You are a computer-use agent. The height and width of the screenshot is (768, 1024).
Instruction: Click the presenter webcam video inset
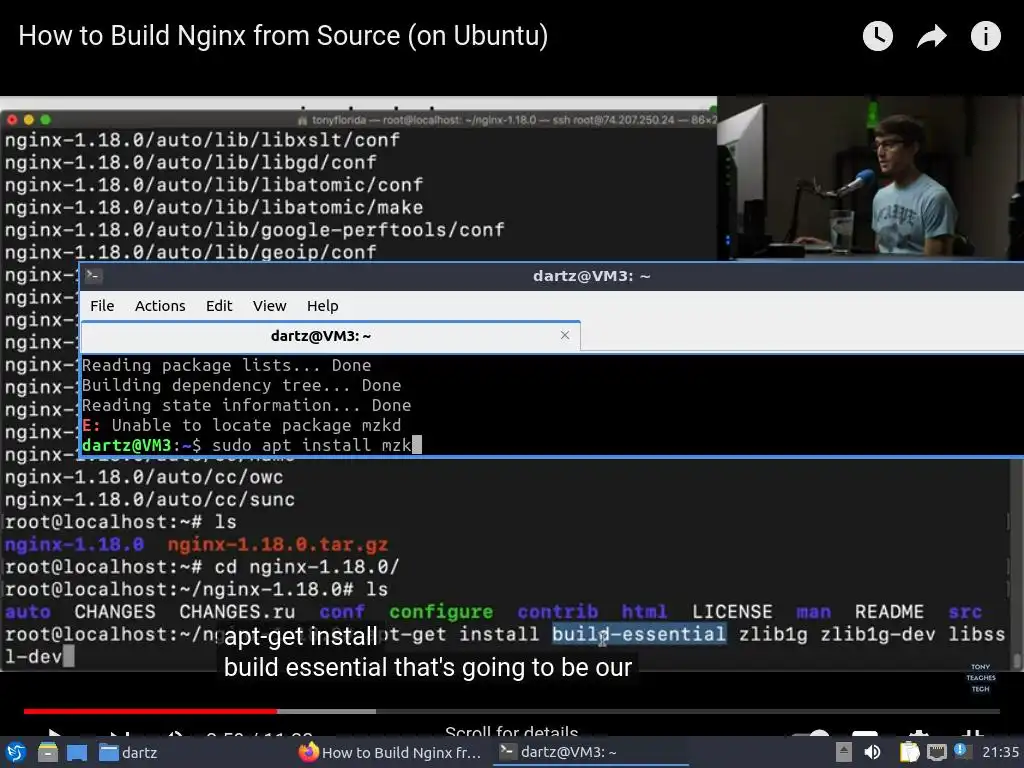point(871,178)
